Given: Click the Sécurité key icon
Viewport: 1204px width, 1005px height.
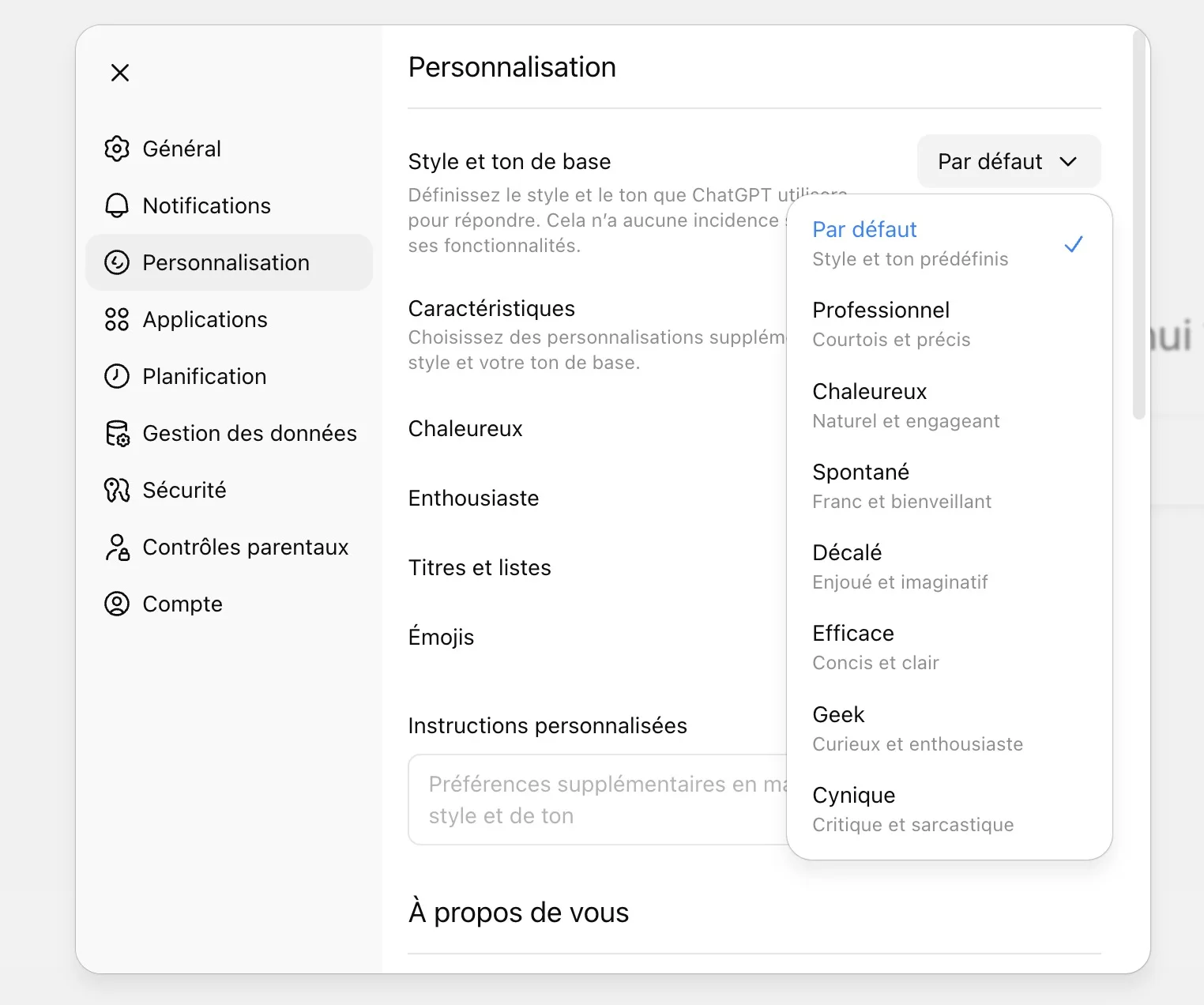Looking at the screenshot, I should 117,490.
